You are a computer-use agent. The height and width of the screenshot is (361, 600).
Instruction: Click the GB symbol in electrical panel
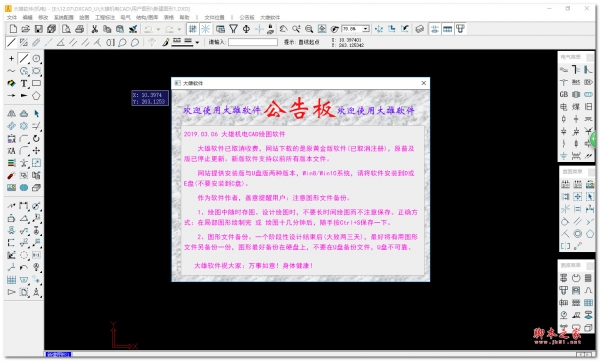[564, 94]
